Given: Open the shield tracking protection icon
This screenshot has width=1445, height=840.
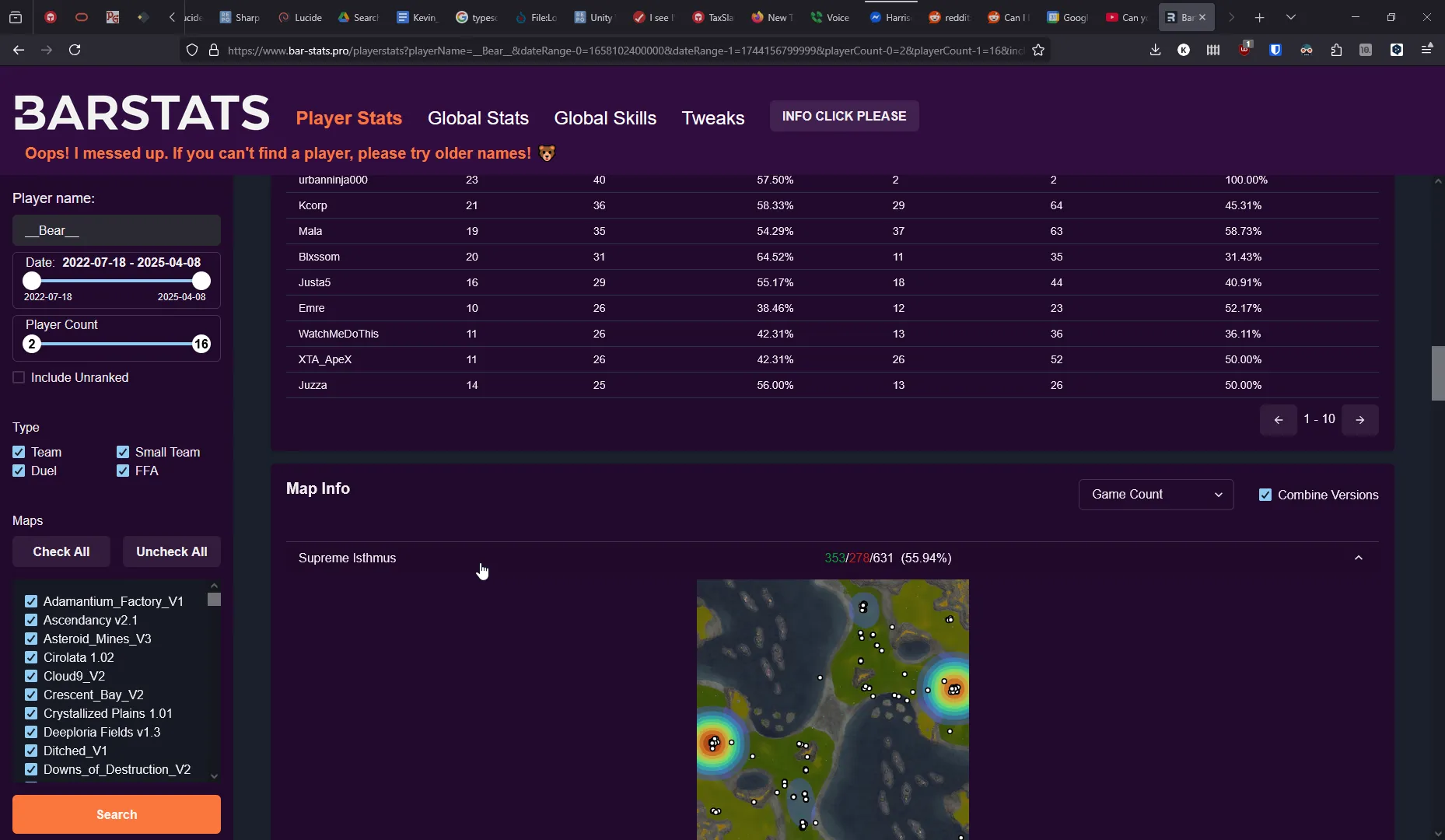Looking at the screenshot, I should pyautogui.click(x=191, y=50).
